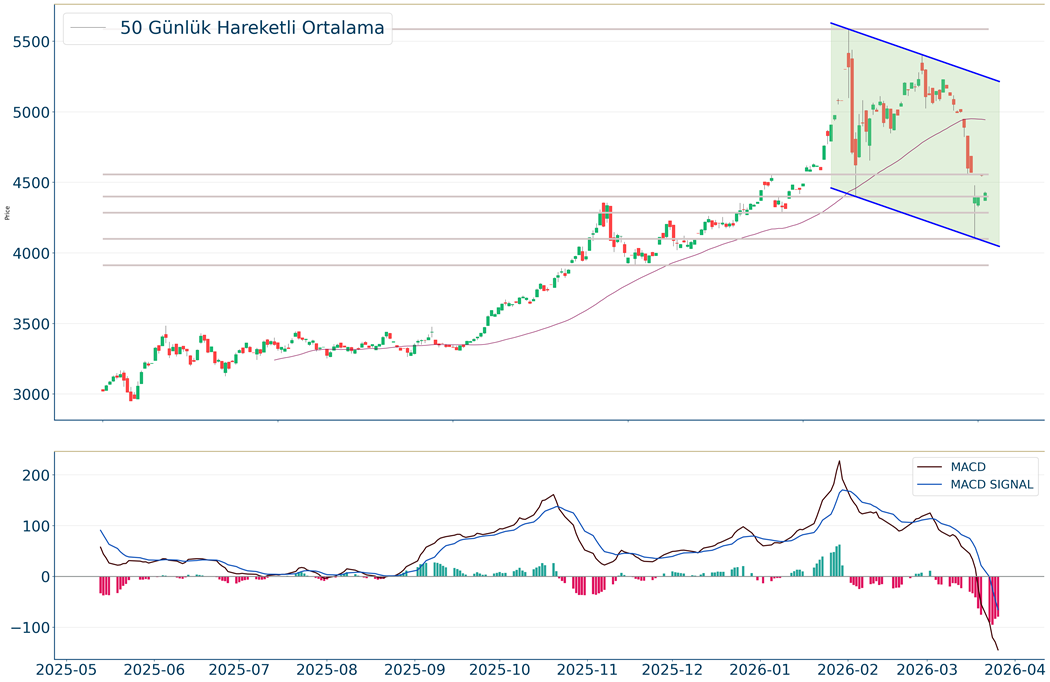Click the -100 tick on MACD axis

pyautogui.click(x=31, y=628)
